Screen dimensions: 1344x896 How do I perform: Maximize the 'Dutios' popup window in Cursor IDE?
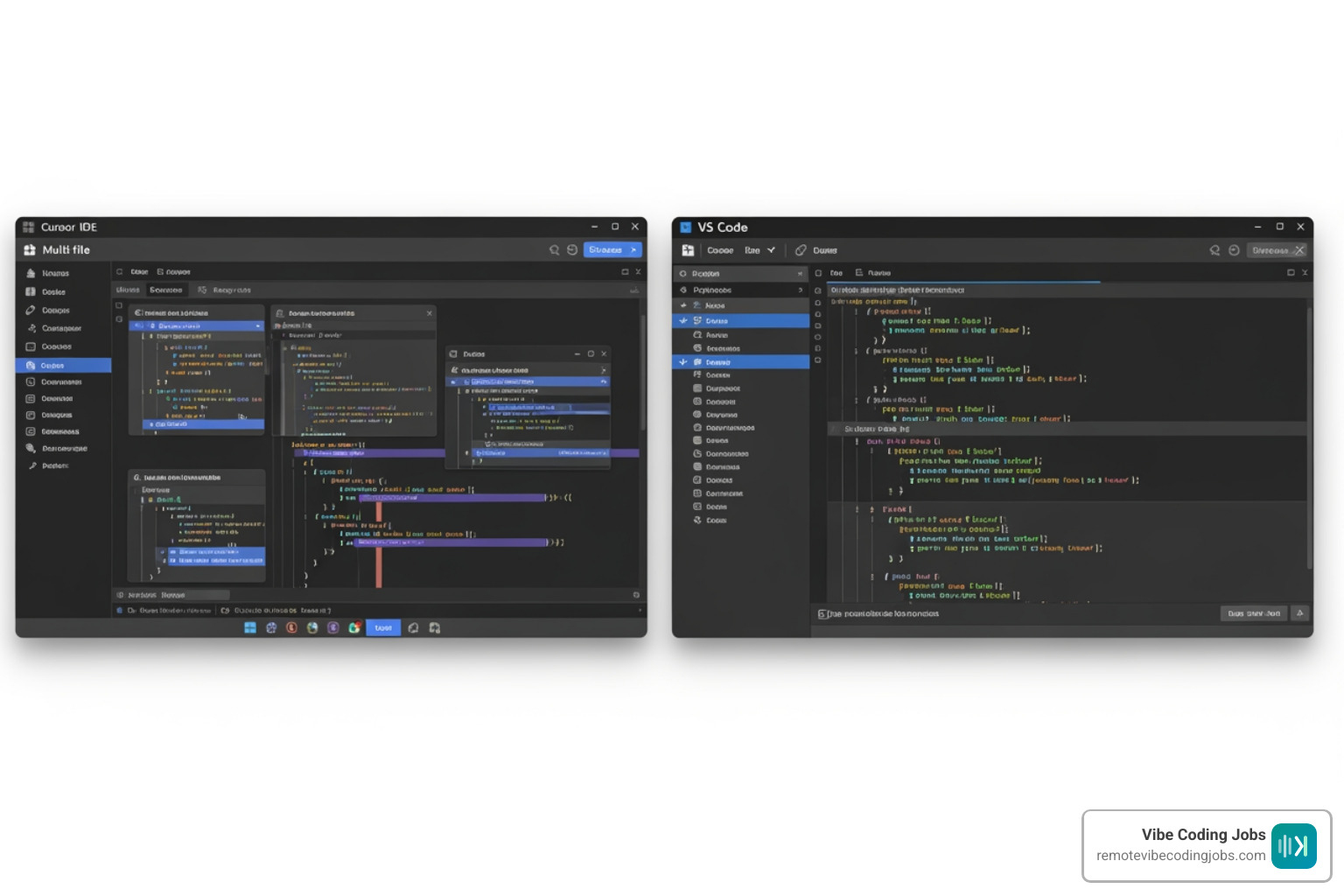(x=591, y=353)
